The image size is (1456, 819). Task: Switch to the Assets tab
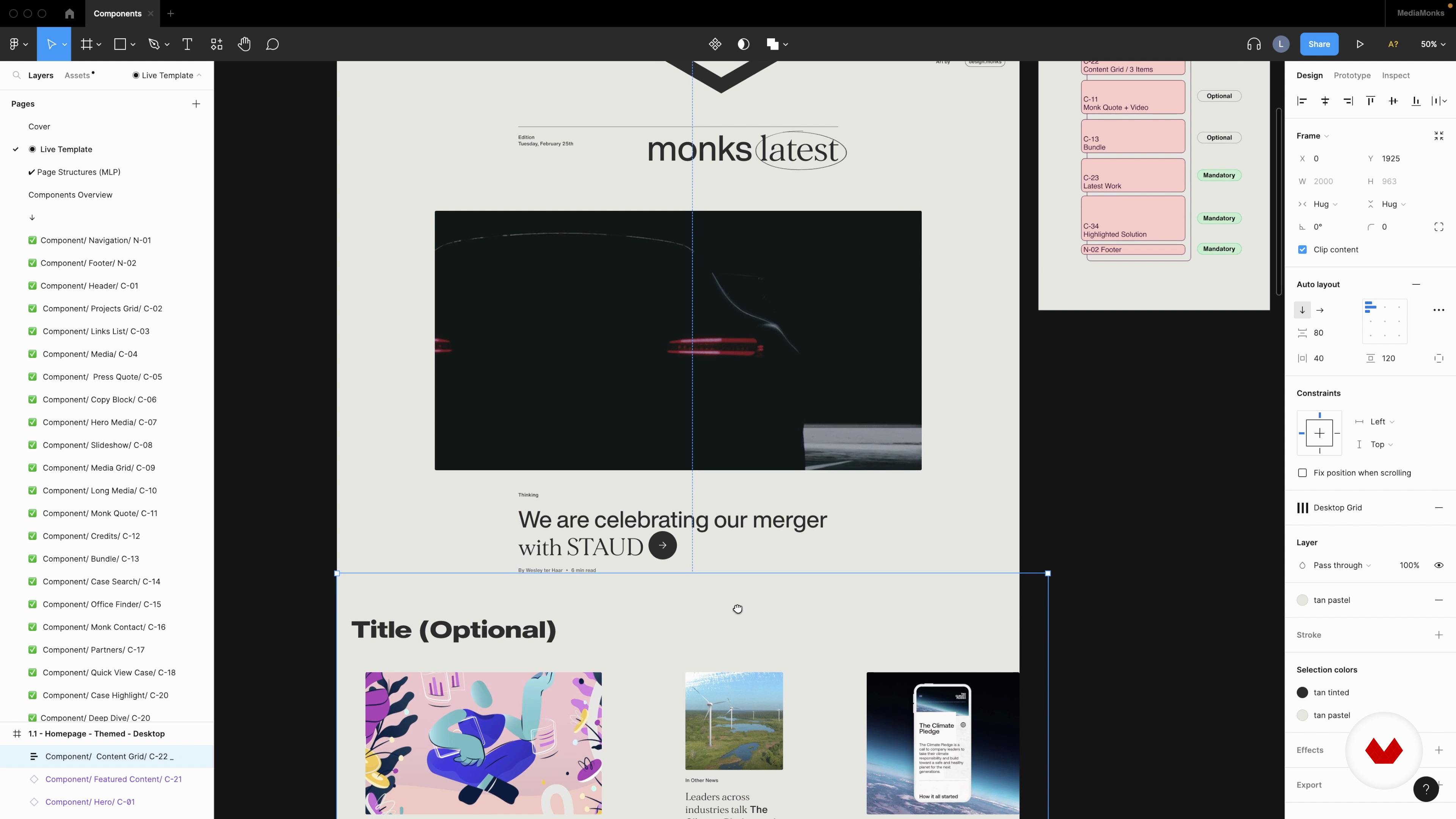pos(77,75)
